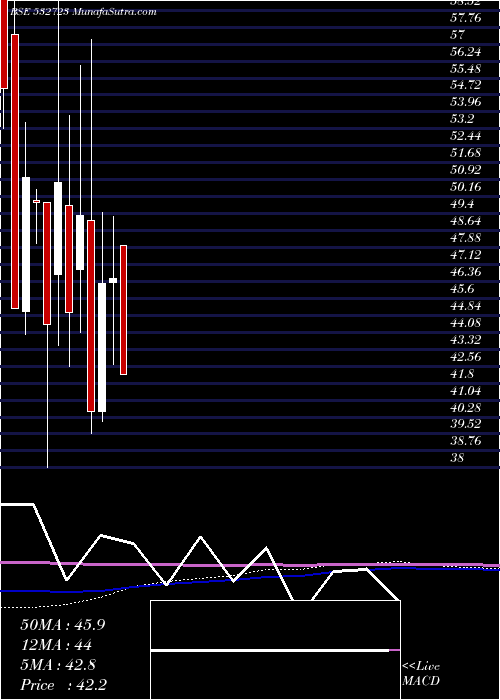Click the <<Live MACD label
Viewport: 500px width, 700px height.
tap(421, 674)
